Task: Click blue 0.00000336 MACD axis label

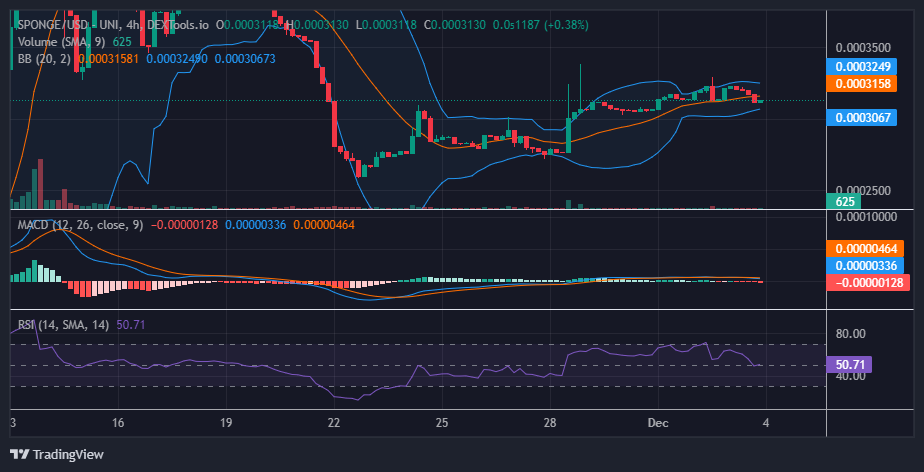Action: pos(865,266)
